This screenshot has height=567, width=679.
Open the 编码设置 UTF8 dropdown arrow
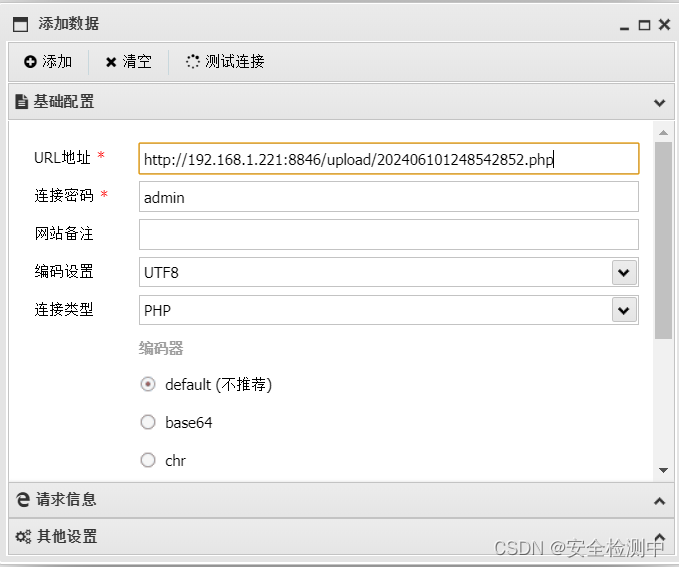[624, 272]
